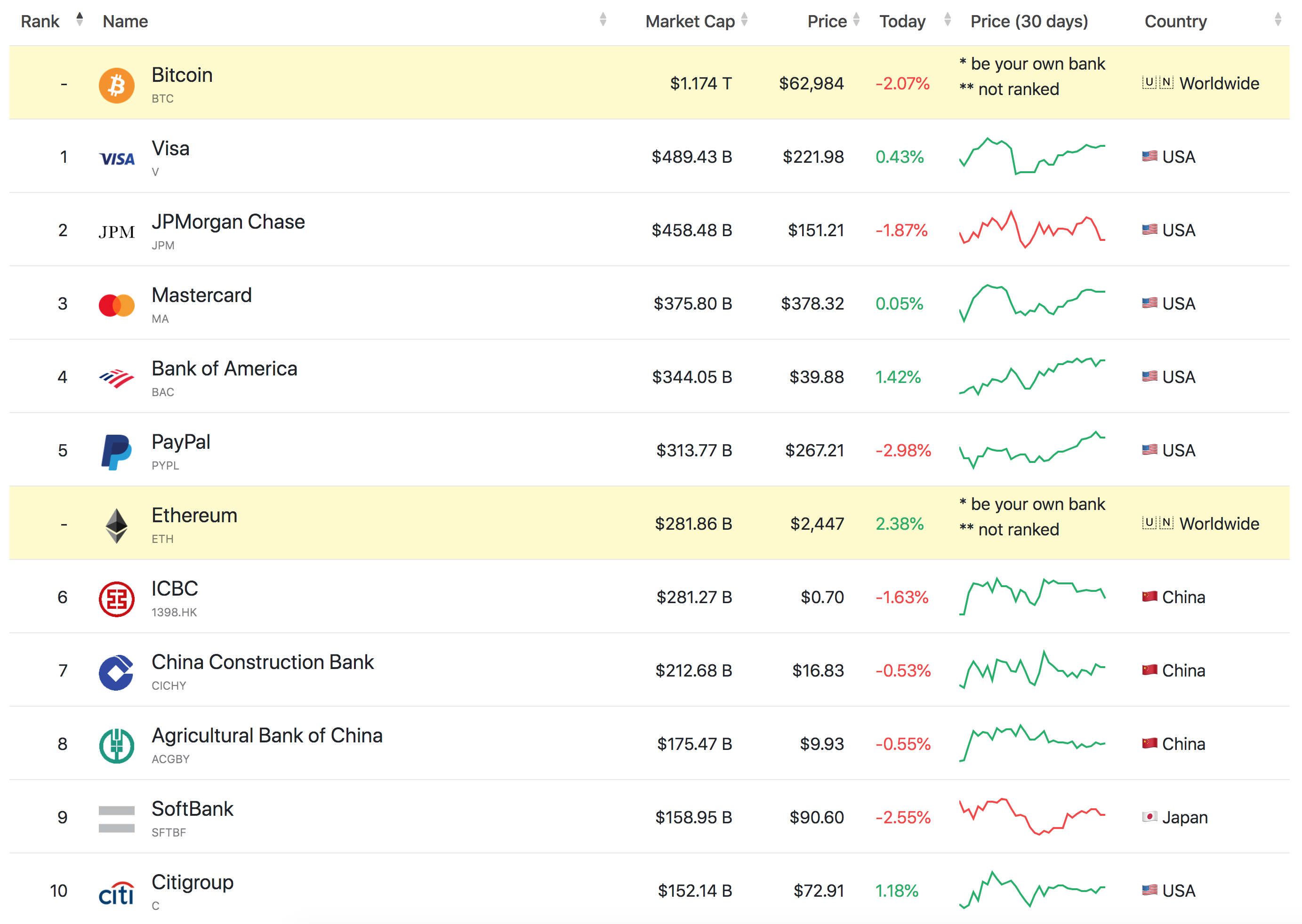Click SoftBank's red 30-day price chart

click(1032, 816)
